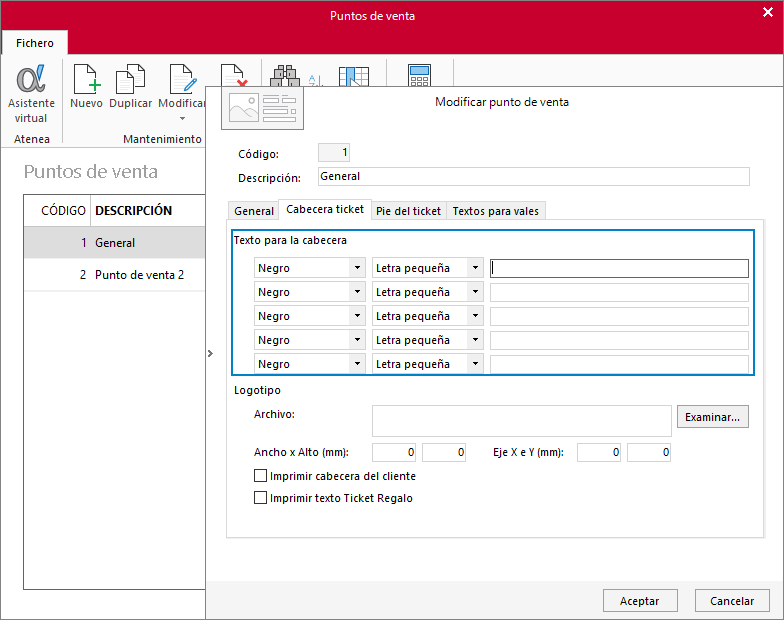Enable Imprimir cabecera del cliente checkbox

pyautogui.click(x=260, y=476)
